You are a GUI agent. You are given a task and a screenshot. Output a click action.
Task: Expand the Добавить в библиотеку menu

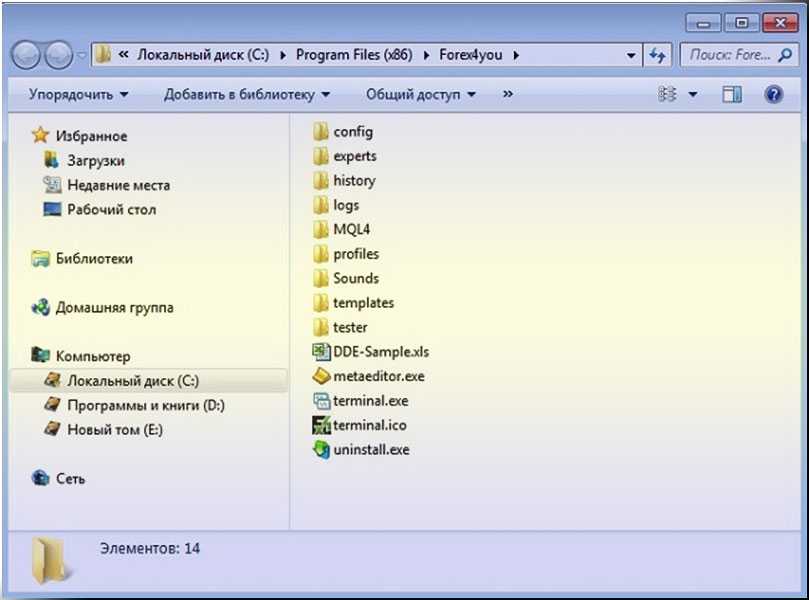click(246, 94)
